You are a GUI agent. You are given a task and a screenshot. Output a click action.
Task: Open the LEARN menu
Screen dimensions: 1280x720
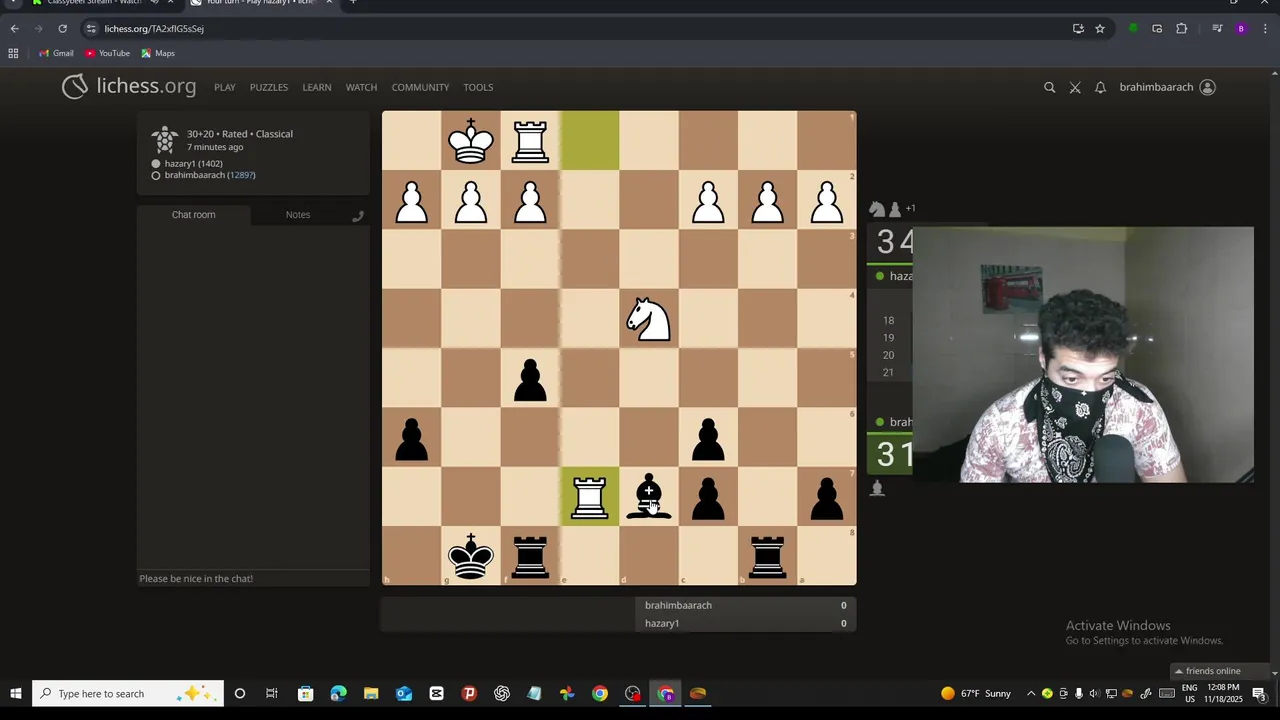tap(317, 87)
